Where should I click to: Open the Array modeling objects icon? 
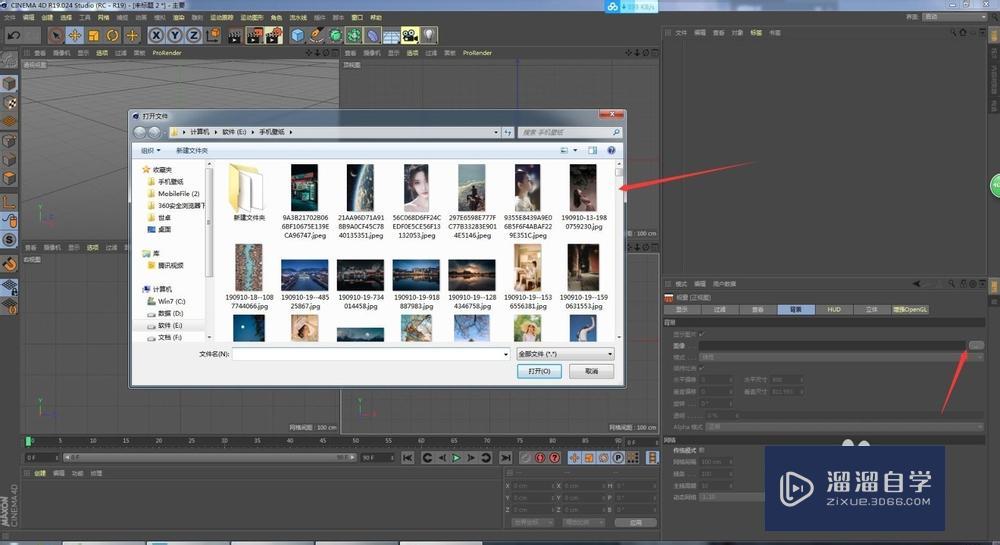point(354,35)
